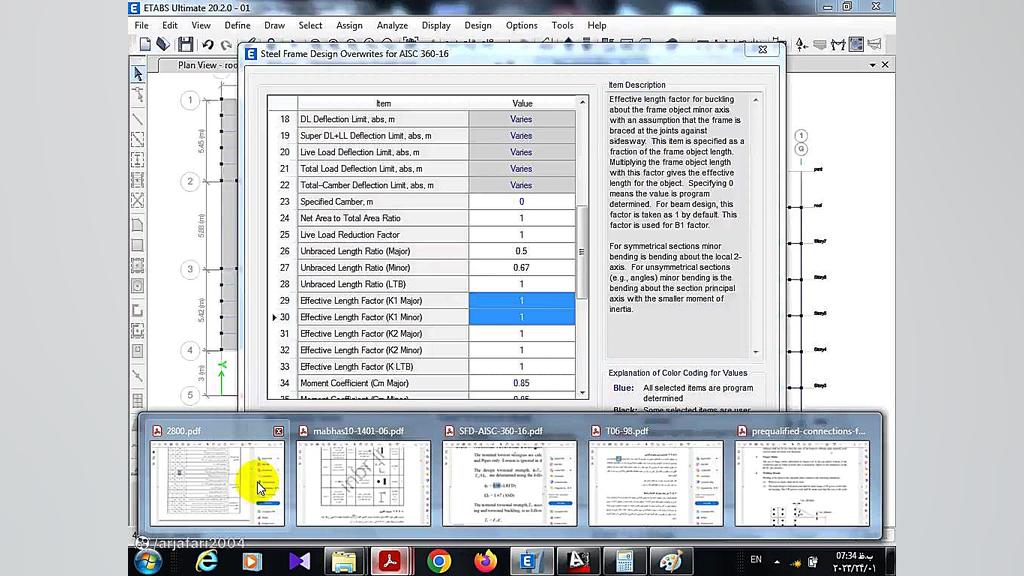Switch to the SFD-AISC-360-16.pdf thumbnail

click(x=509, y=483)
